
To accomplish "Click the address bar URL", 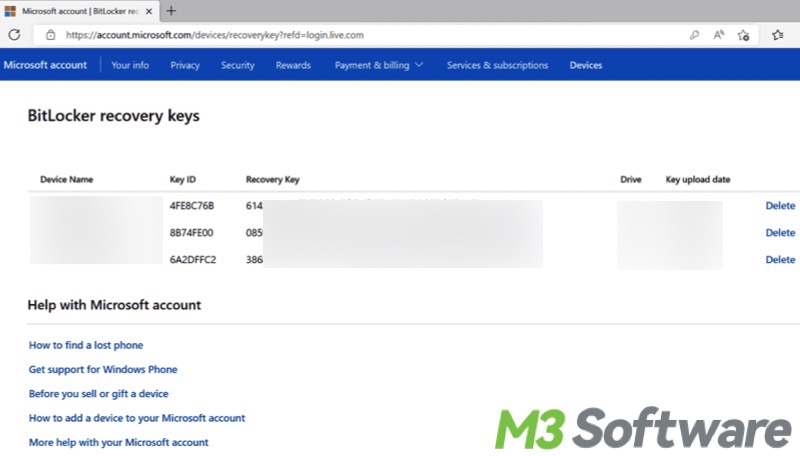I will pyautogui.click(x=215, y=35).
